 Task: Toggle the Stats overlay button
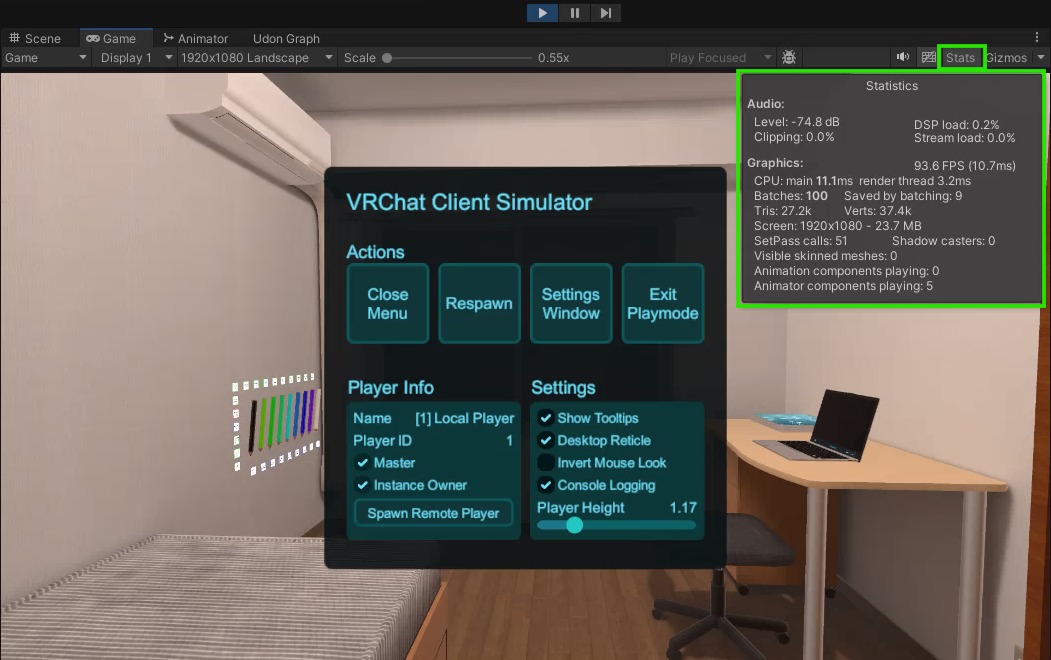coord(961,58)
